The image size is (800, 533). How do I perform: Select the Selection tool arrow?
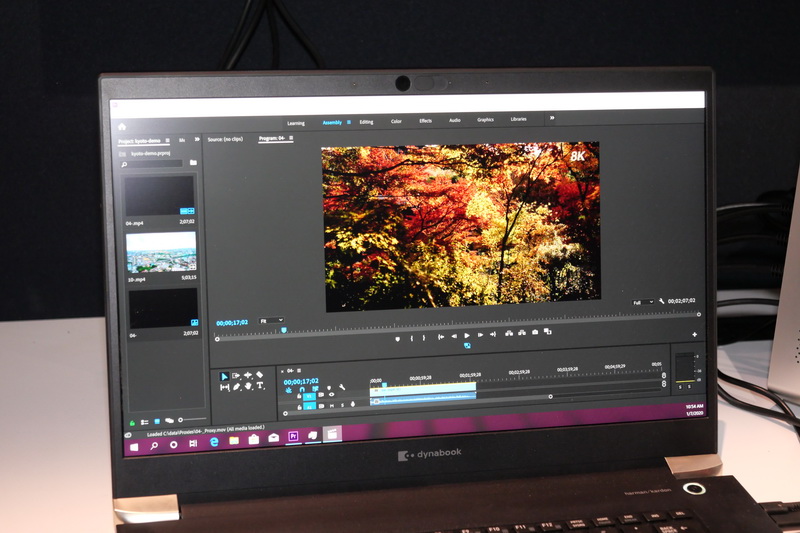click(223, 376)
